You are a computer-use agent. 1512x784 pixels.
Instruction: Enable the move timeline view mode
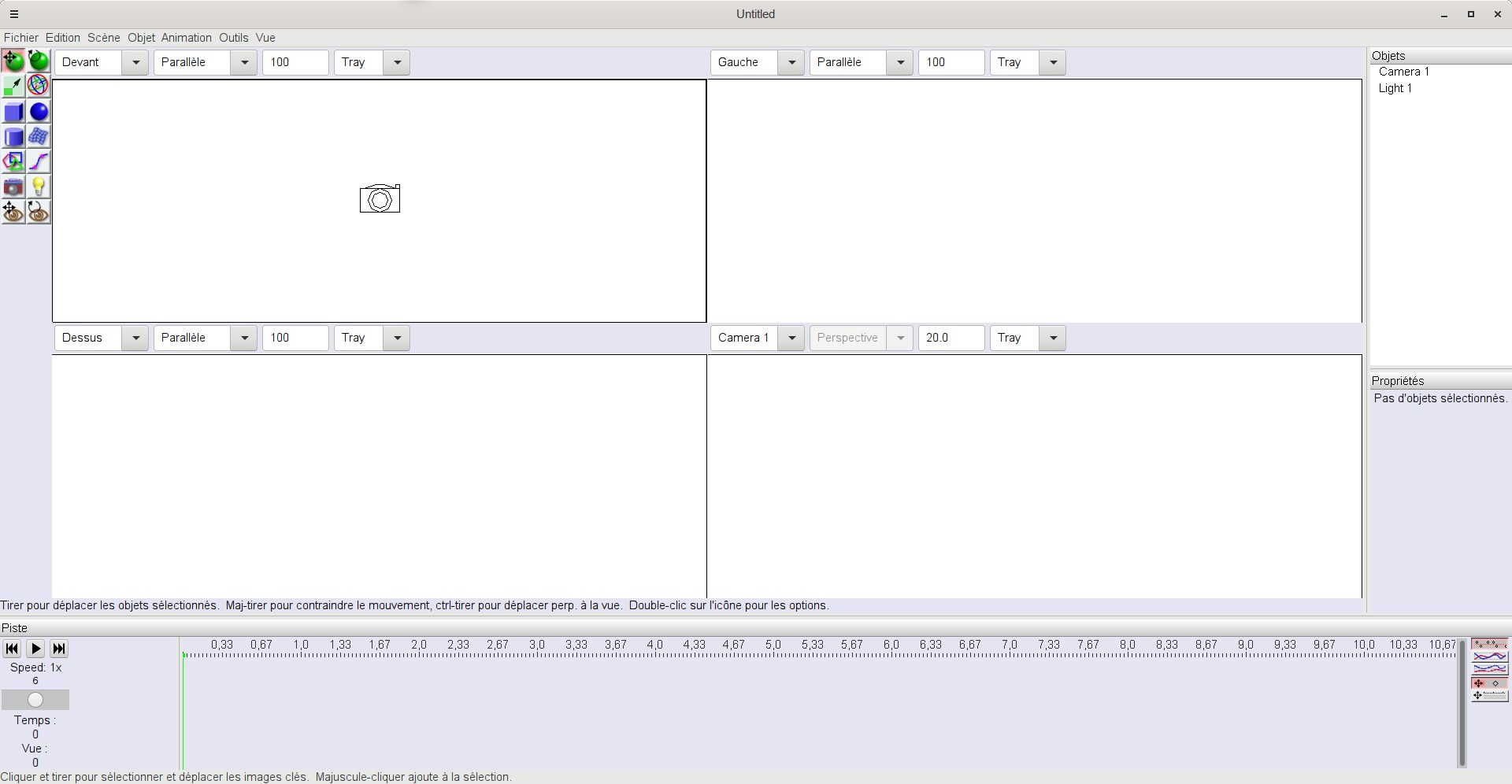click(x=1489, y=696)
